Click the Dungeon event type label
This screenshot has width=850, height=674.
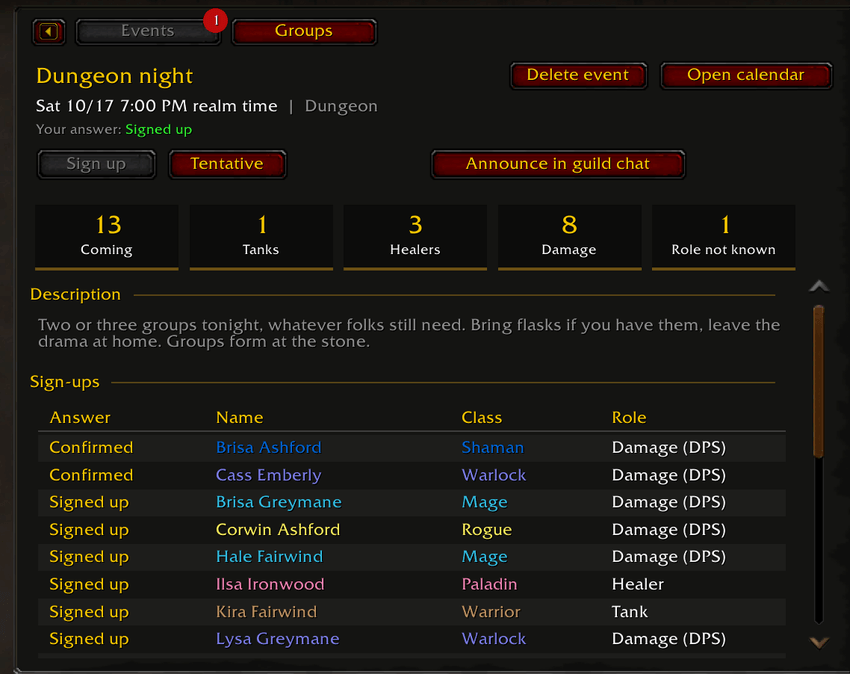coord(341,106)
